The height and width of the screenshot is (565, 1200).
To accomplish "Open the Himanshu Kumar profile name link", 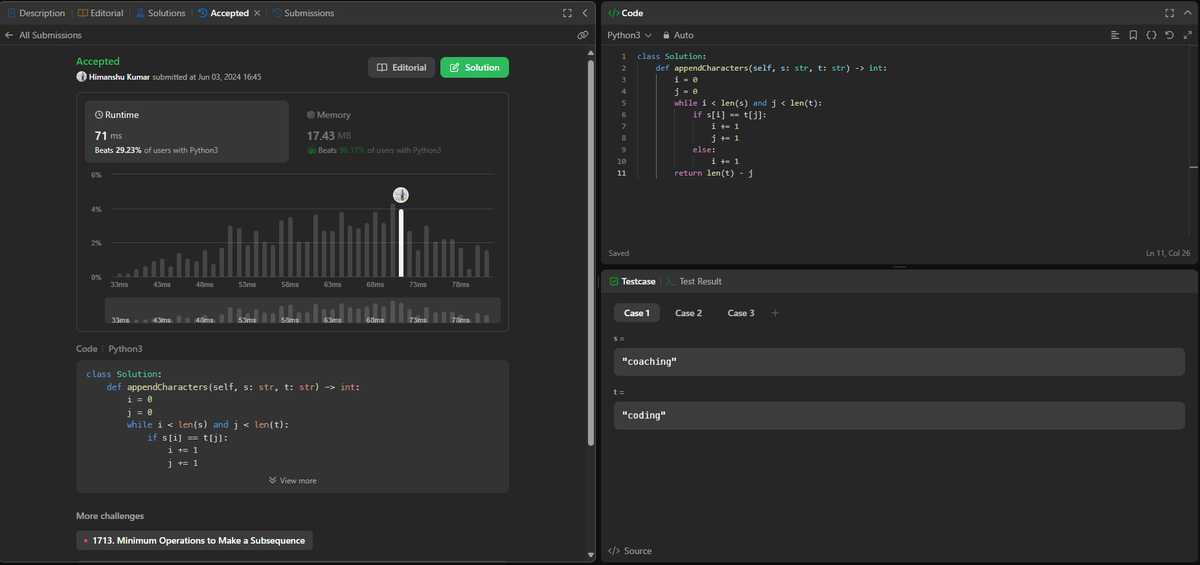I will [x=119, y=77].
